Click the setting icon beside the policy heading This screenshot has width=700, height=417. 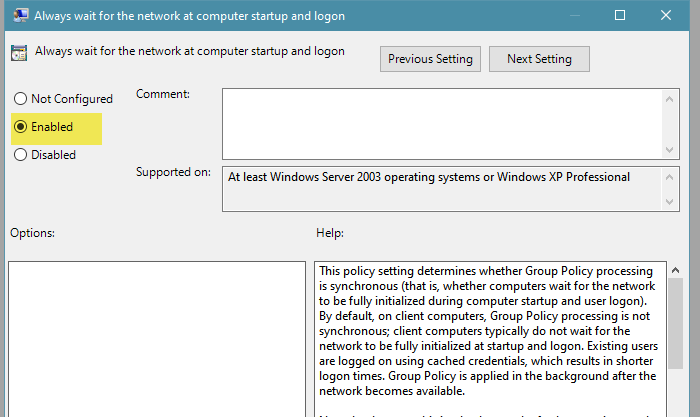(x=18, y=52)
